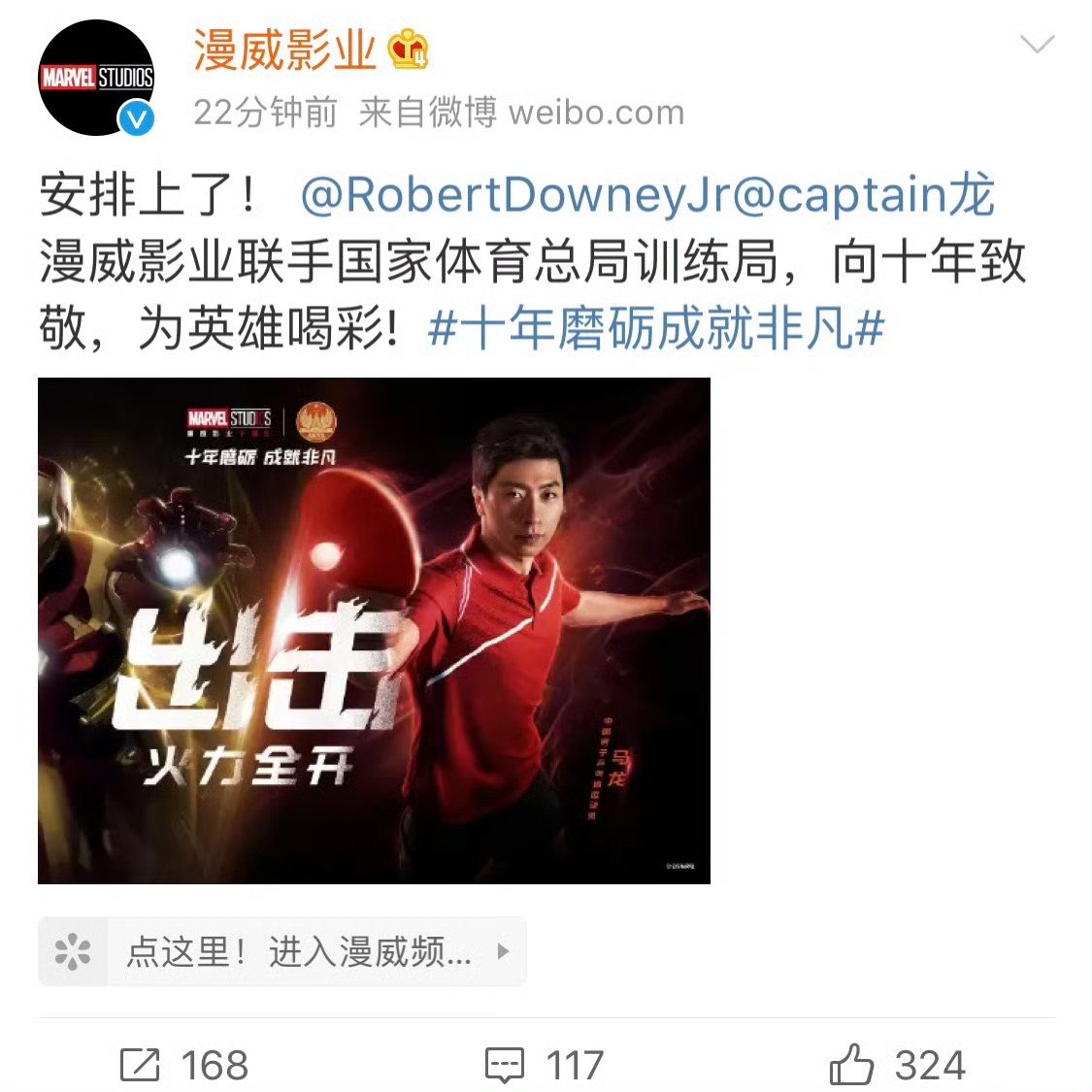Tap the blue verified badge on avatar
1092x1092 pixels.
click(136, 117)
